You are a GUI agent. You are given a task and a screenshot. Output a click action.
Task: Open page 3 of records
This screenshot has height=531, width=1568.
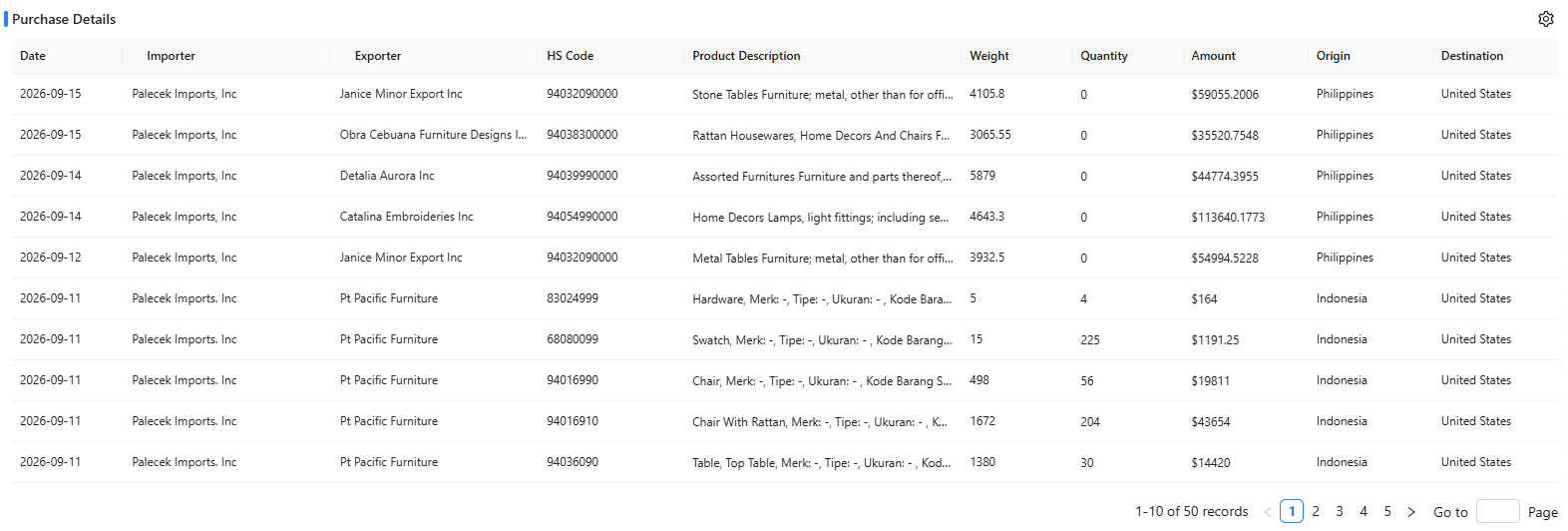click(1340, 511)
